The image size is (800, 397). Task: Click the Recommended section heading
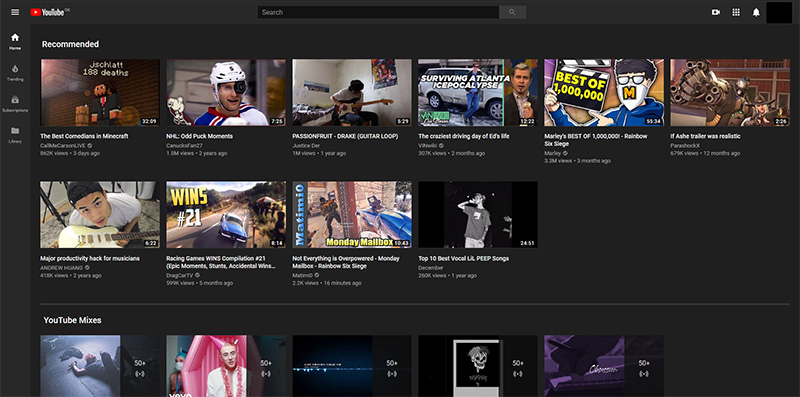tap(70, 44)
